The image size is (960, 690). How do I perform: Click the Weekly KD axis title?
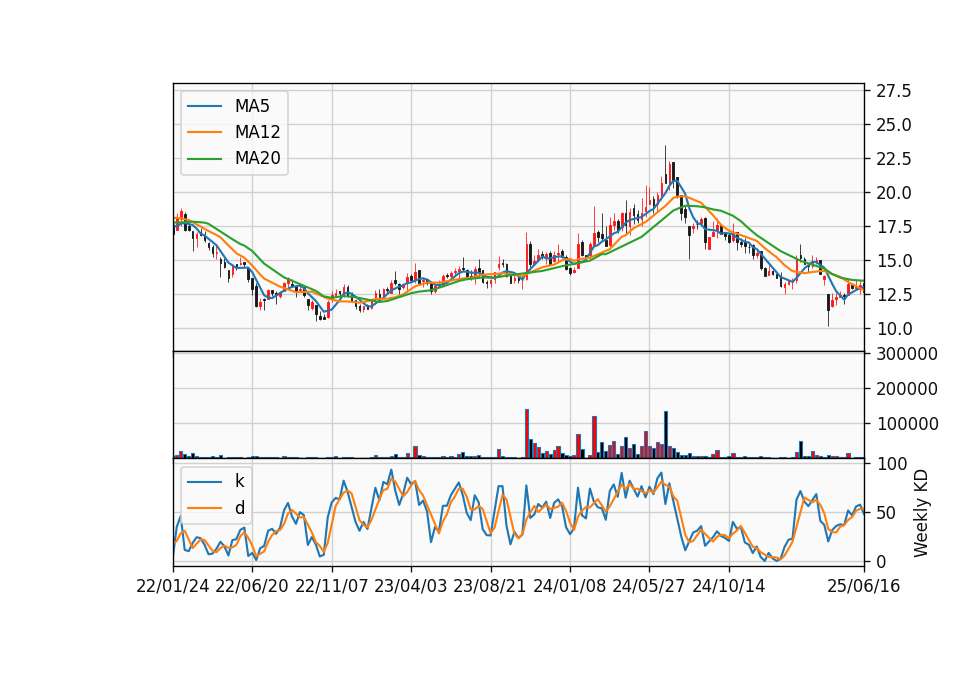[x=920, y=513]
